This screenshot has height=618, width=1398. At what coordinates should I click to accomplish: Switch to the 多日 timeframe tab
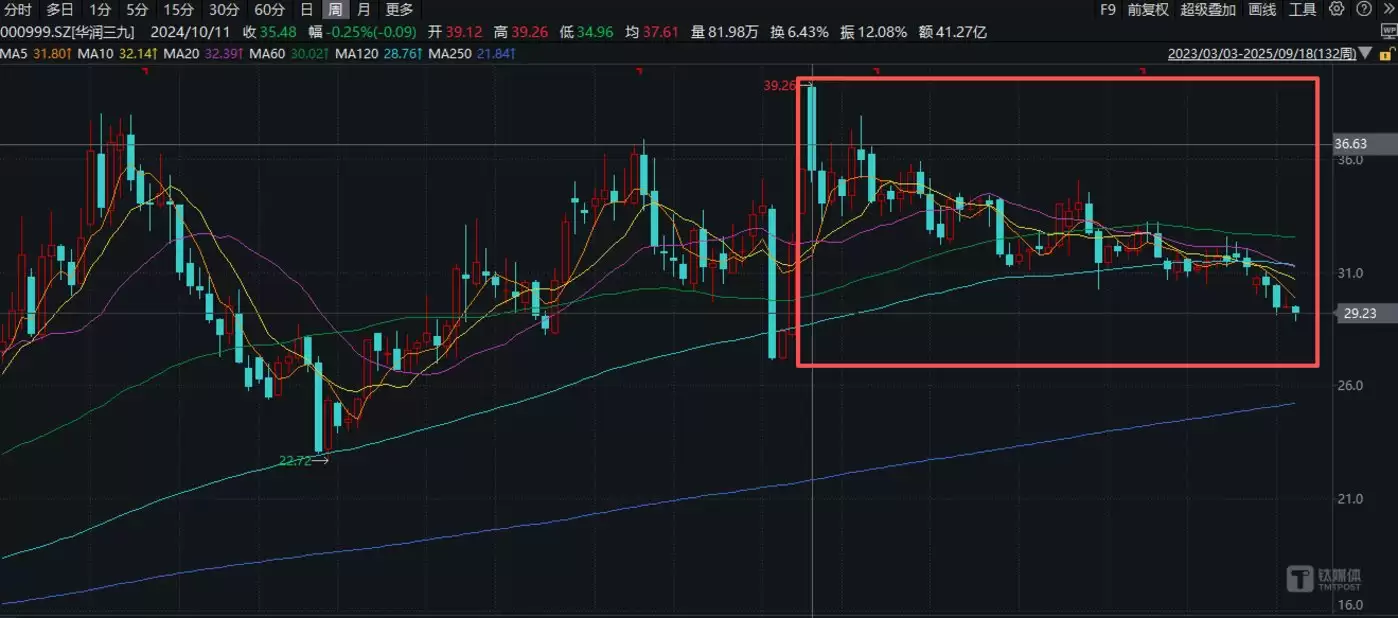tap(60, 10)
